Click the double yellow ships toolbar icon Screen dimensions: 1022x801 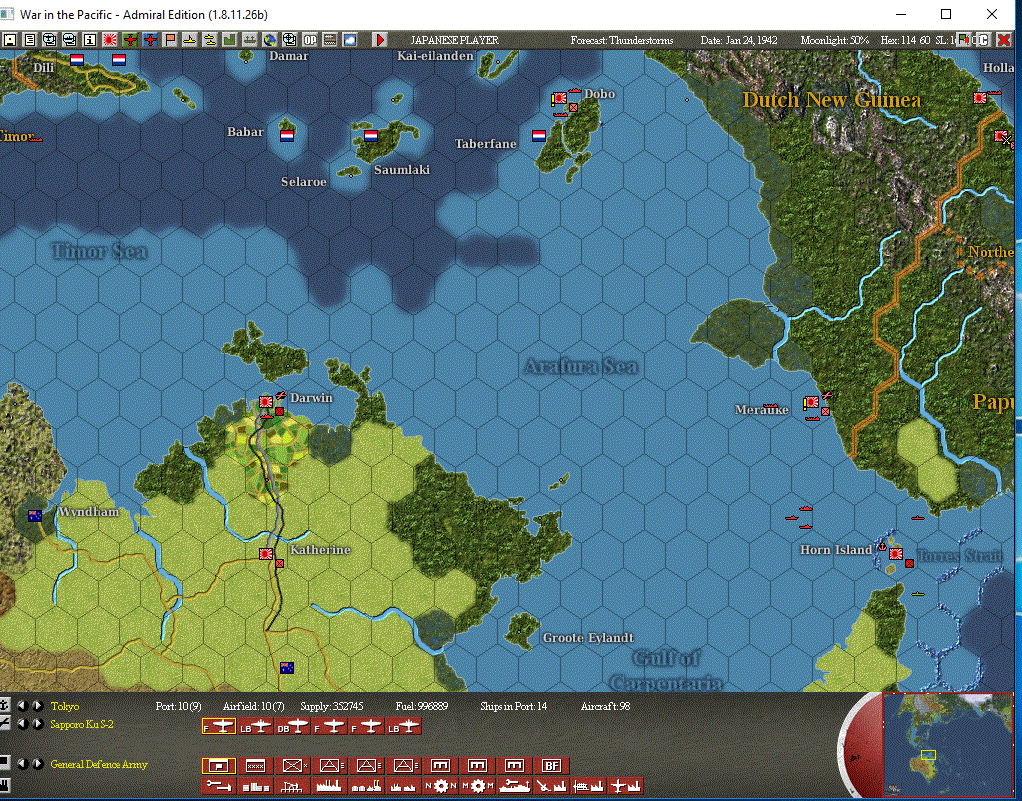(x=210, y=40)
